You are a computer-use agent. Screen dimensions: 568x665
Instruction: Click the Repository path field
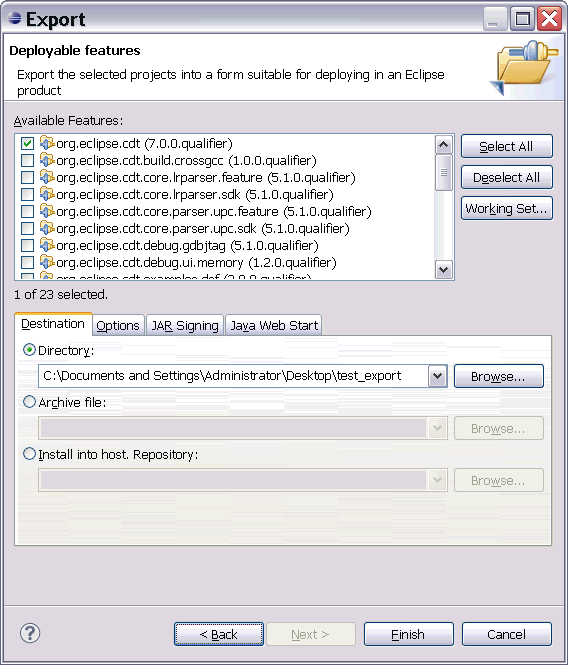pos(233,480)
